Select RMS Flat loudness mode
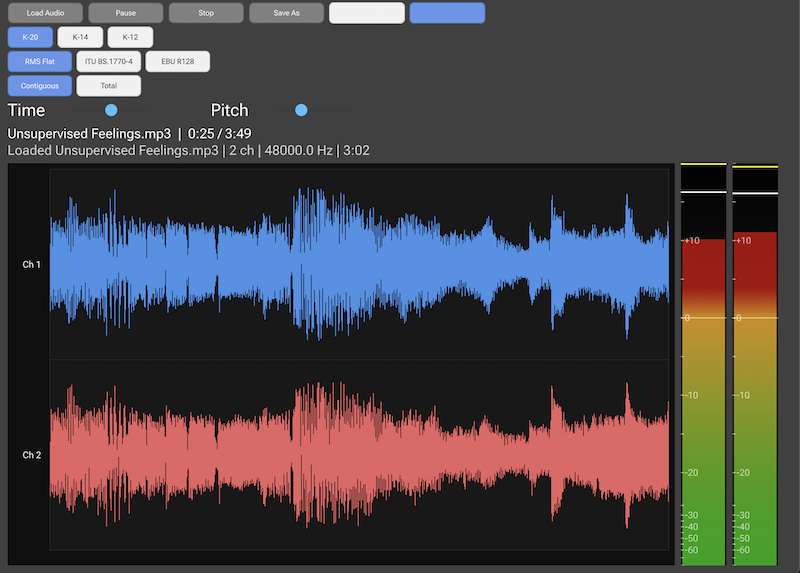 tap(40, 61)
